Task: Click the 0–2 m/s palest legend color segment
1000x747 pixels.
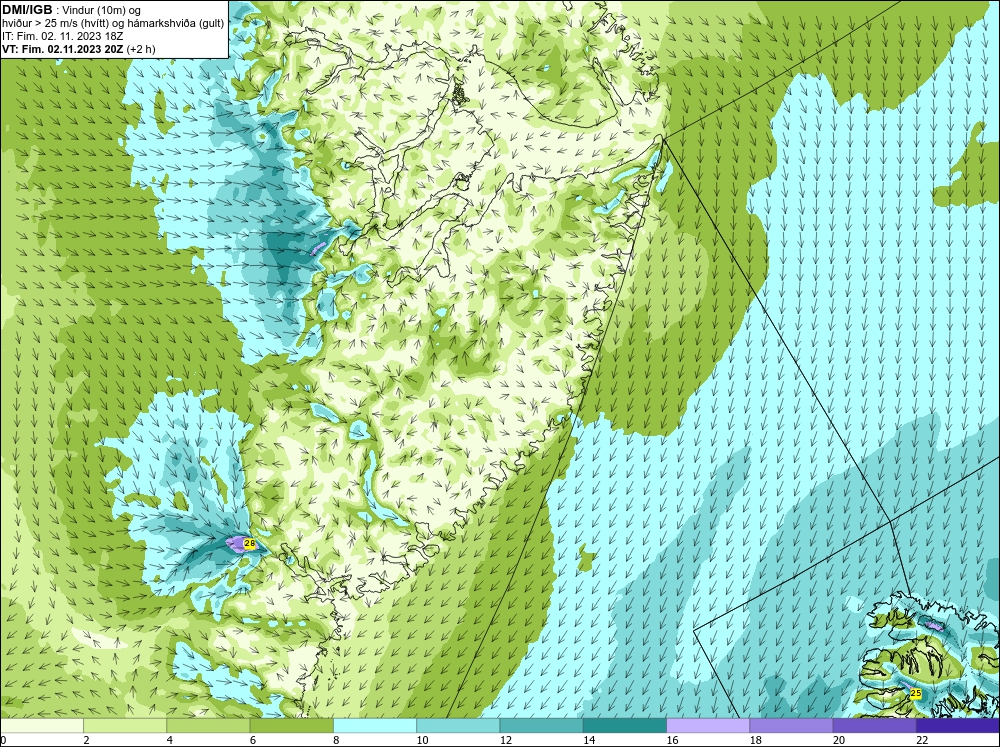Action: click(41, 725)
